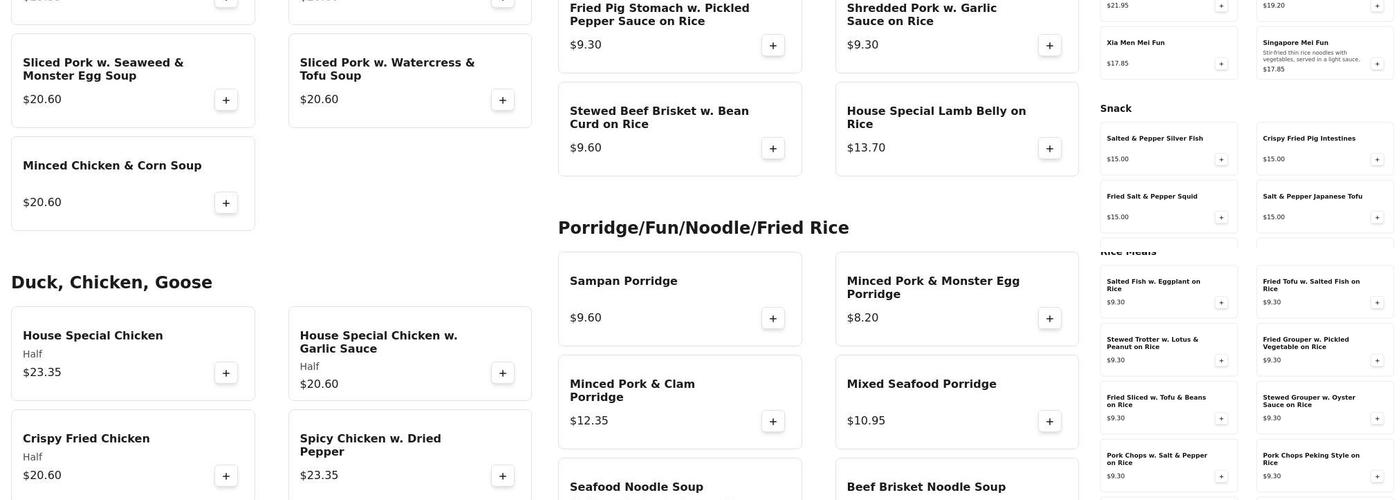Screen dimensions: 1400x500
Task: Add Salted & Pepper Silver Fish snack
Action: 1221,160
